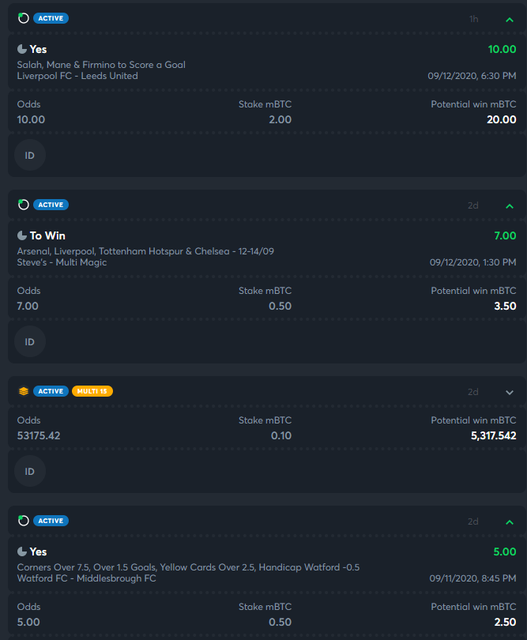Open the 'Liverpool FC - Leeds United' match text
Screen dimensions: 527x640
click(x=78, y=76)
